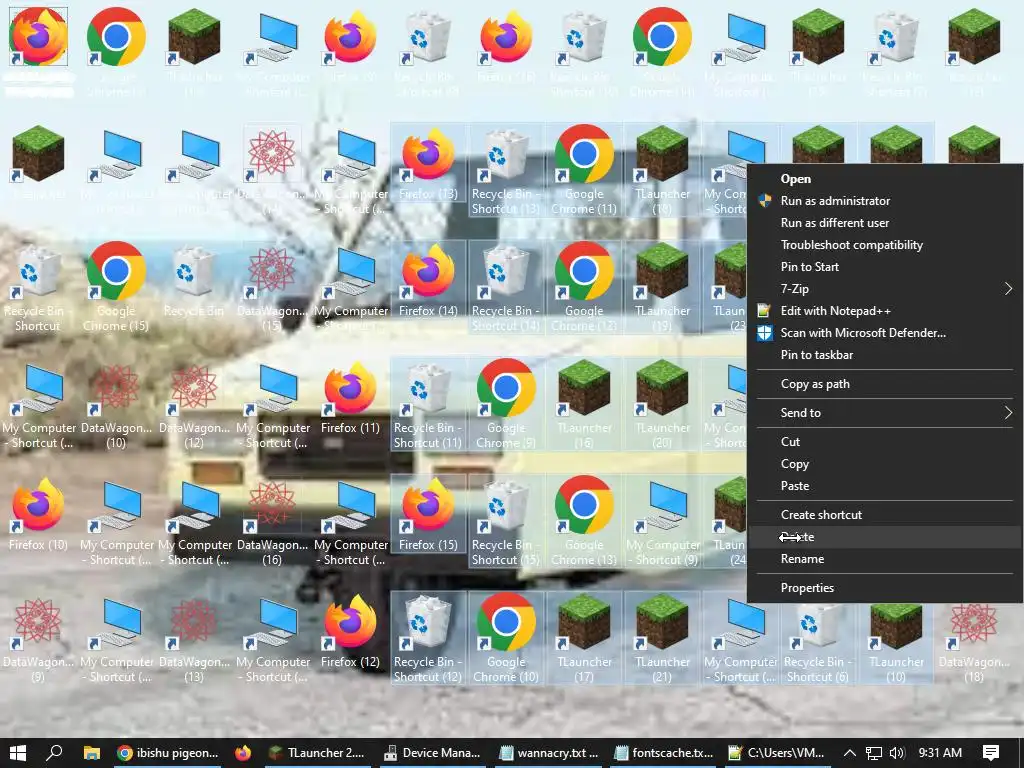Choose Run as administrator
Viewport: 1024px width, 768px height.
point(885,201)
